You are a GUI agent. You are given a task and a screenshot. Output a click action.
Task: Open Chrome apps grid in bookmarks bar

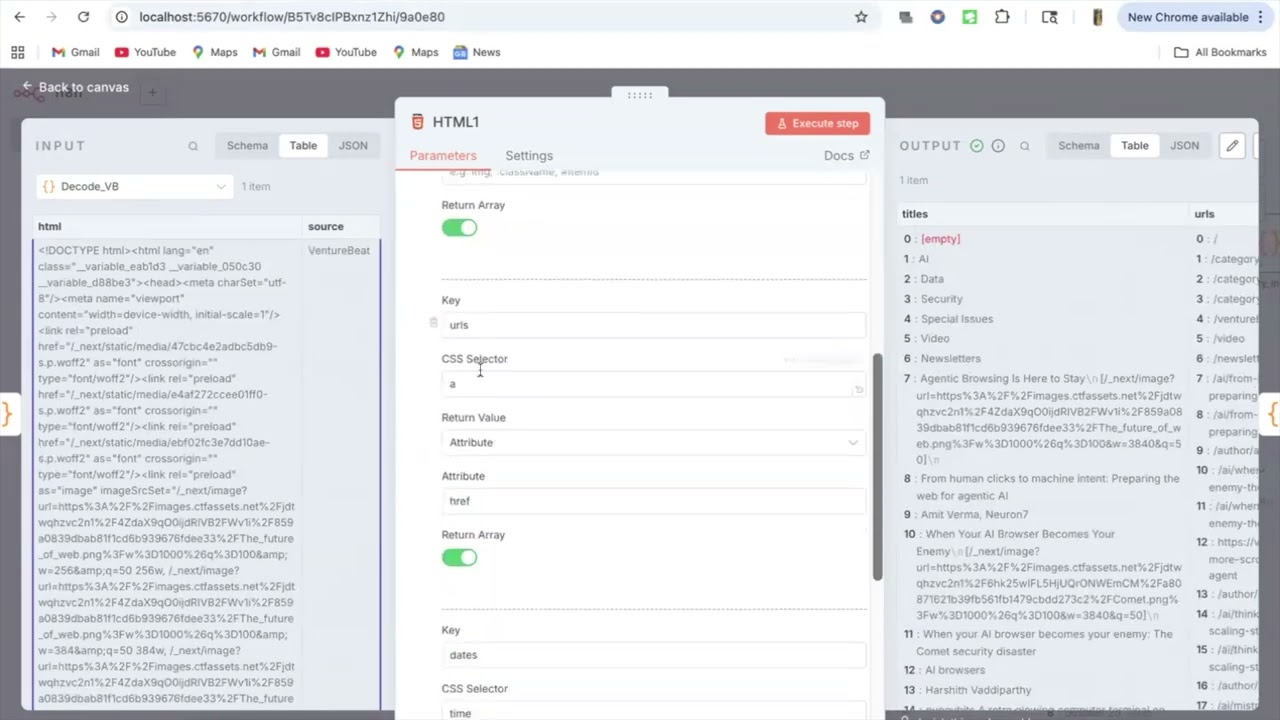click(17, 52)
